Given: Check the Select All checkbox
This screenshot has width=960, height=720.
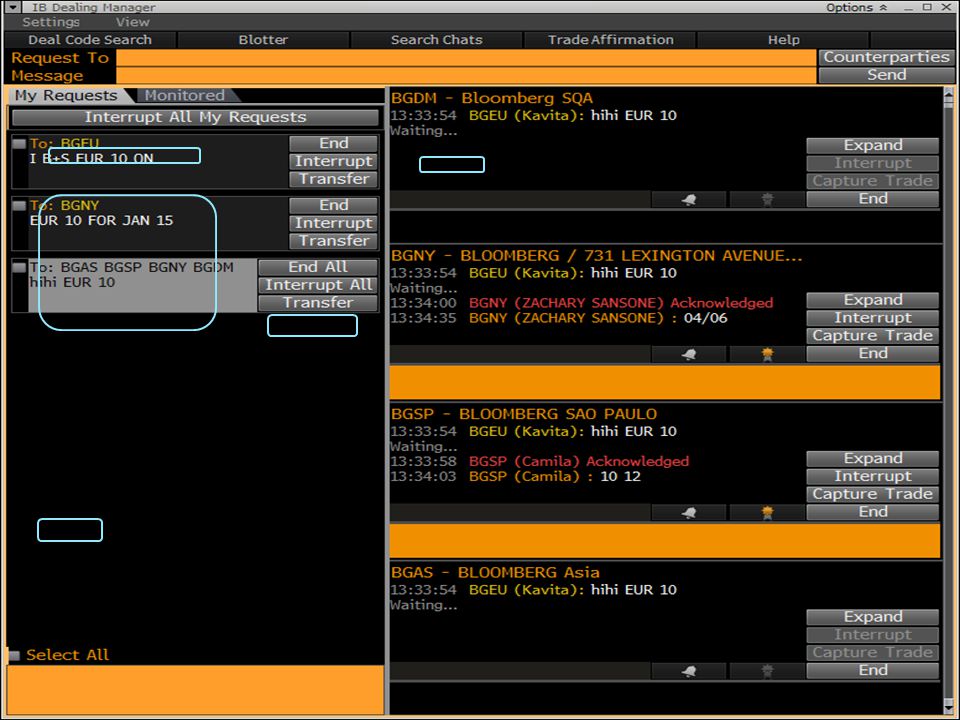Looking at the screenshot, I should (x=15, y=655).
